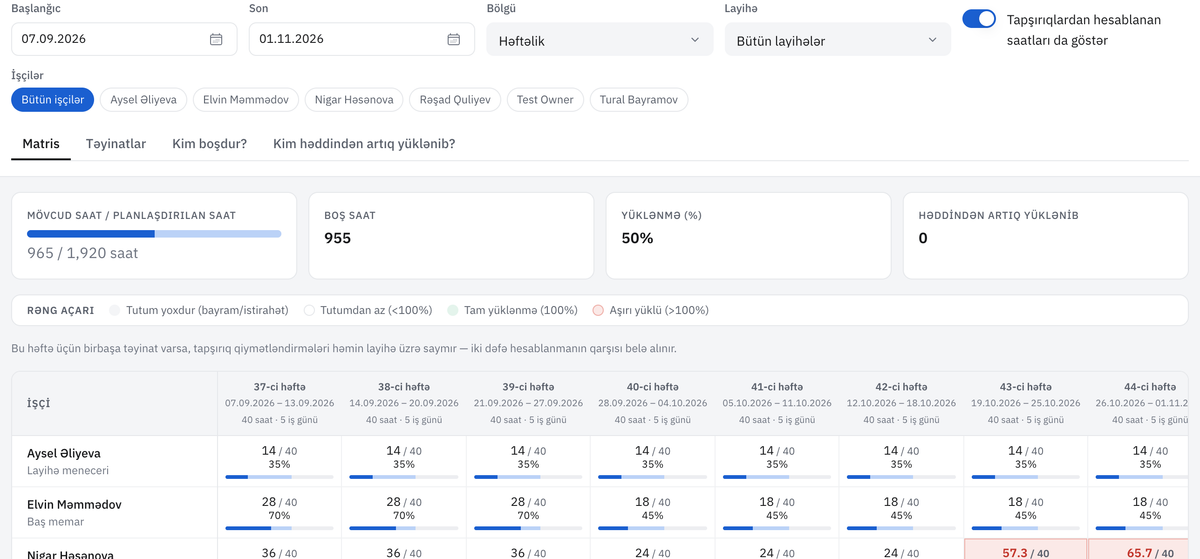1200x559 pixels.
Task: Click Nigar Həsənova's overloaded 65.7 cell
Action: (x=1140, y=549)
